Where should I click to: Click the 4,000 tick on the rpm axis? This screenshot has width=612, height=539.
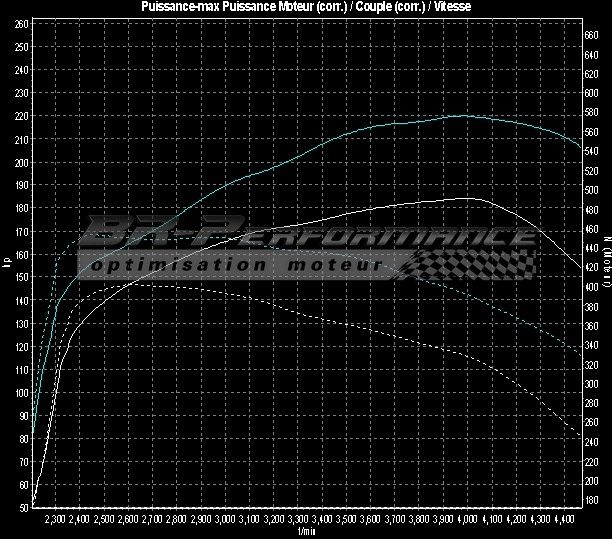point(467,520)
